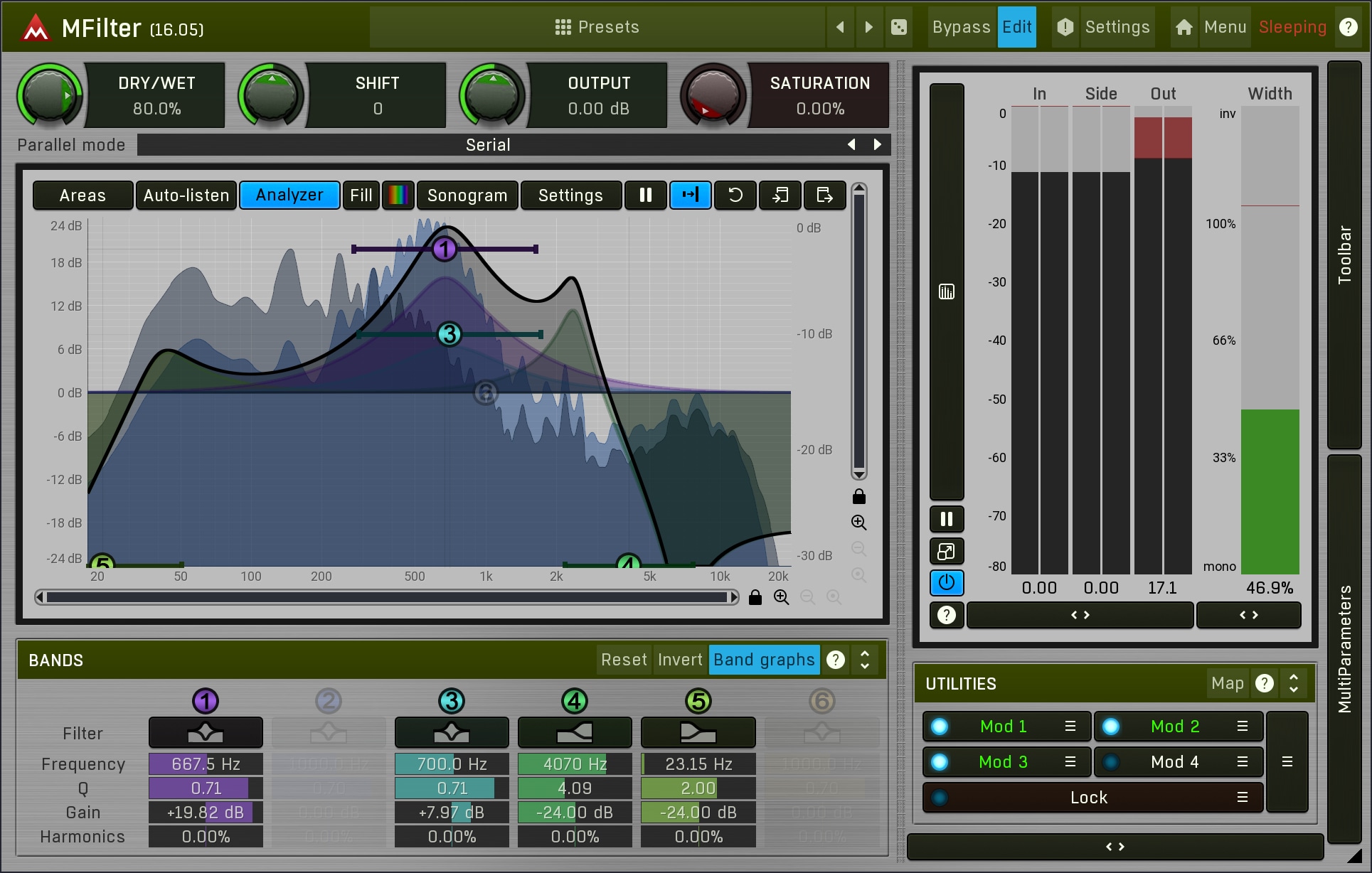The width and height of the screenshot is (1372, 873).
Task: Toggle the Mod 1 enable light
Action: [940, 726]
